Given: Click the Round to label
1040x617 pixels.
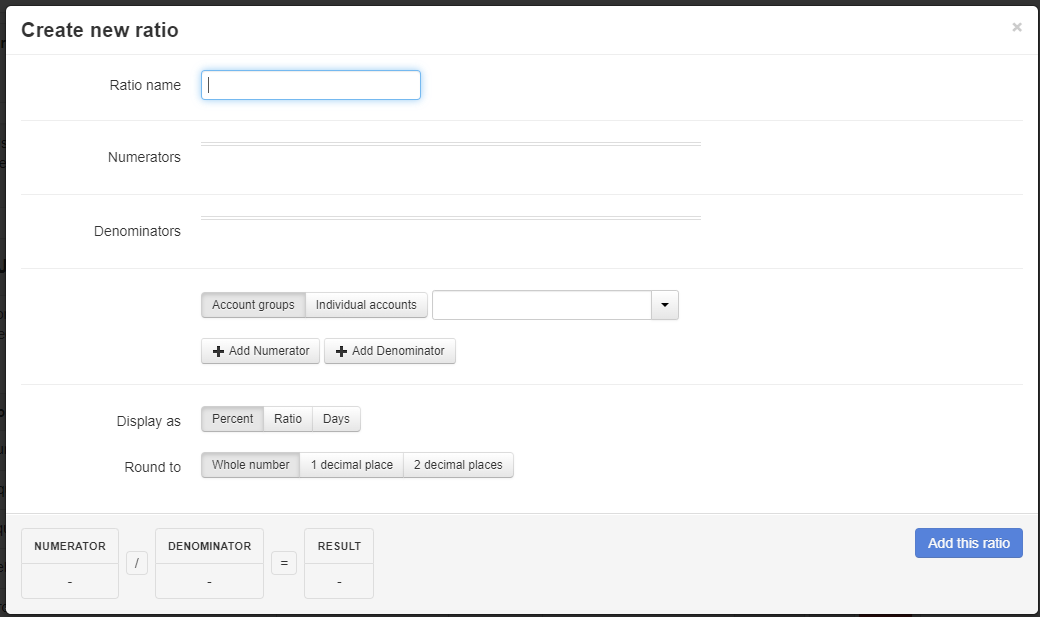Looking at the screenshot, I should click(x=153, y=467).
